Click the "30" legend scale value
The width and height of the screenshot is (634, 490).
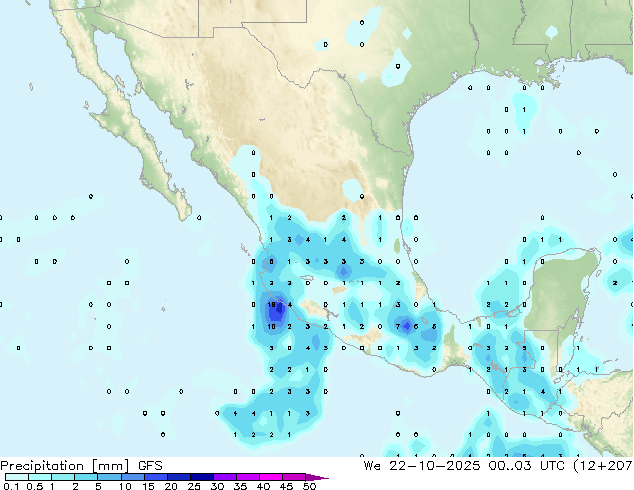pyautogui.click(x=217, y=486)
